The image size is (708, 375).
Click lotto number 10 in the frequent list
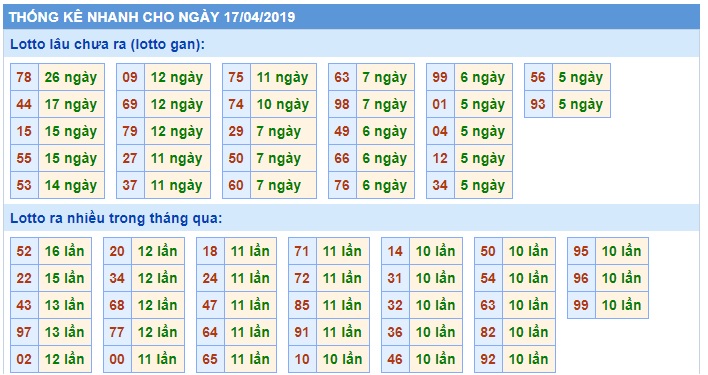tap(302, 359)
